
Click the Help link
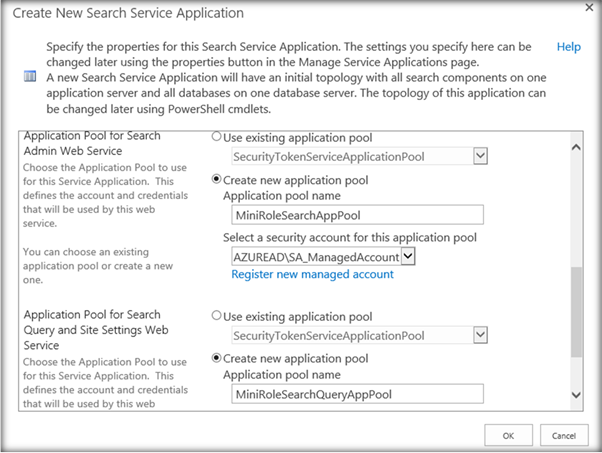568,47
